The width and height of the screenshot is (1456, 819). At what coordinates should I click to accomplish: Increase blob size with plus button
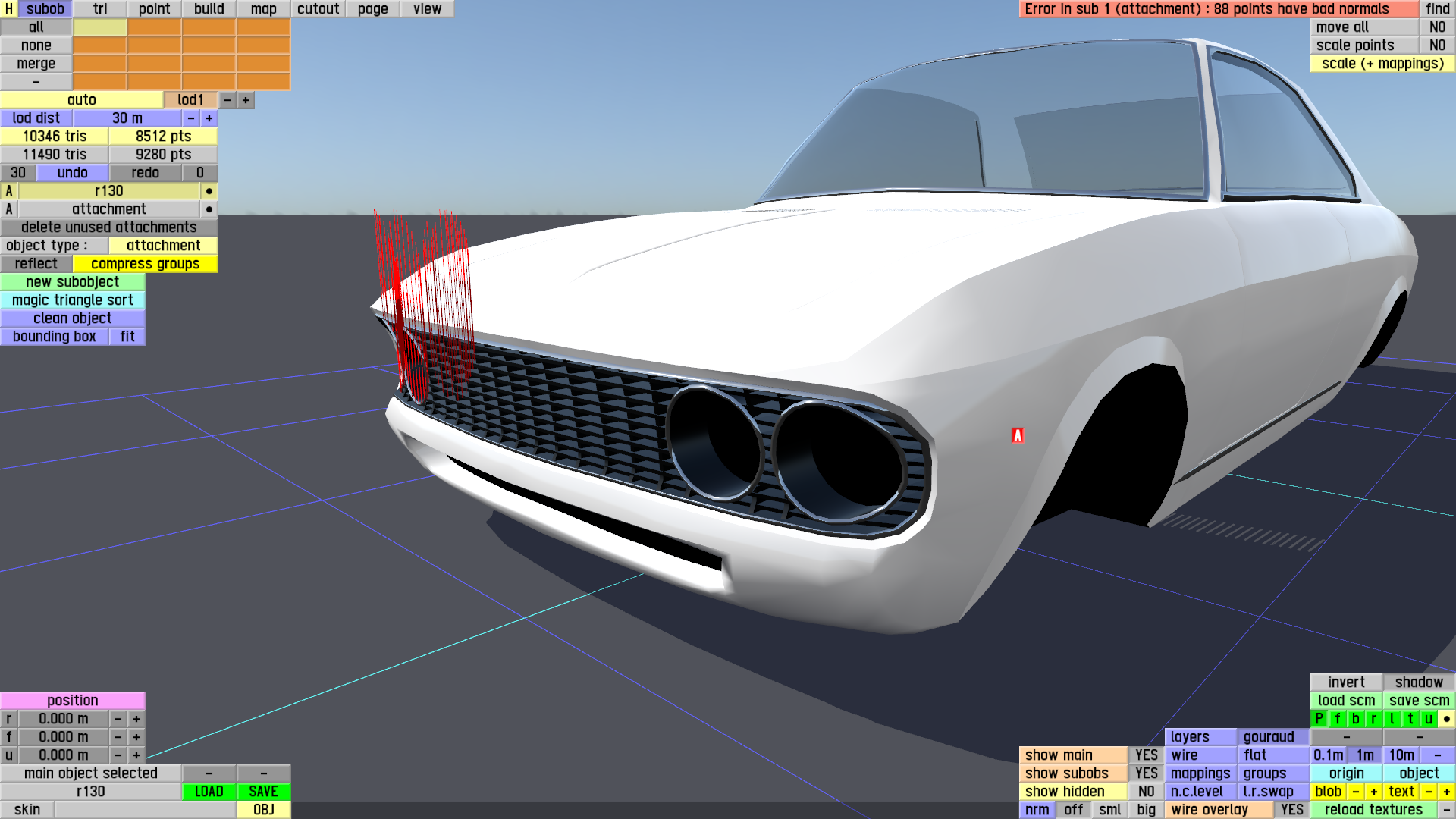pos(1374,792)
